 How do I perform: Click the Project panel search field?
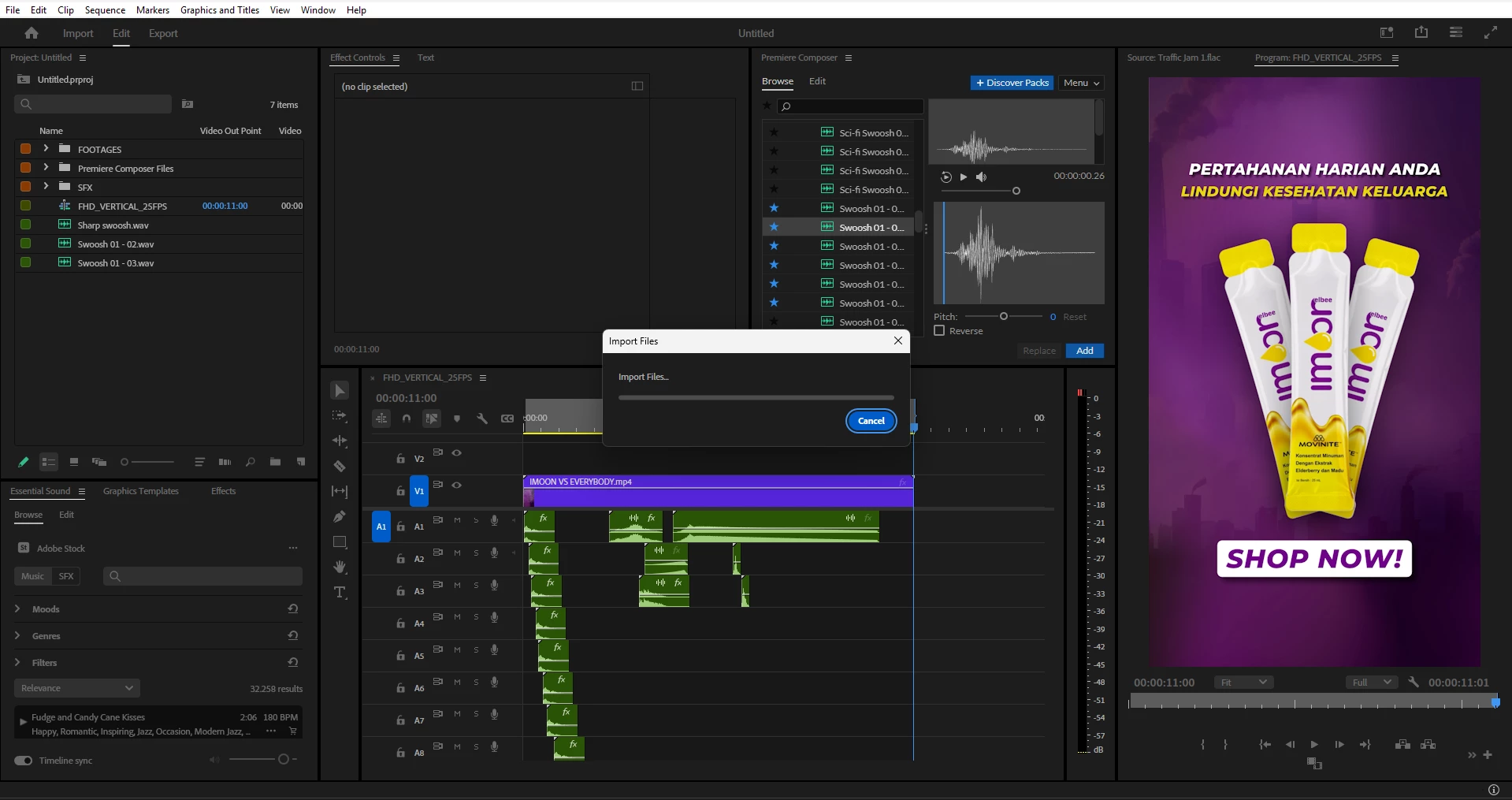[93, 104]
